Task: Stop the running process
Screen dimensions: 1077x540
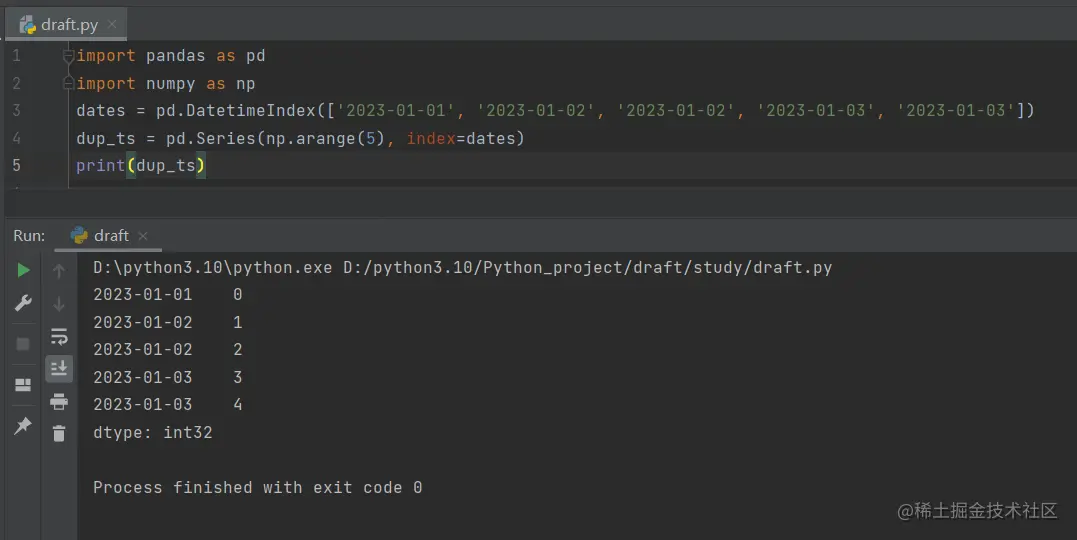Action: click(23, 344)
